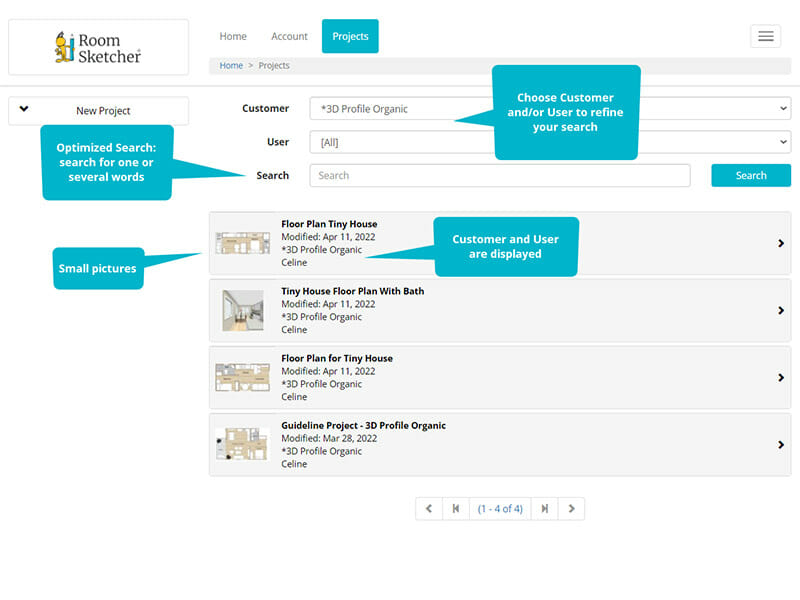Go to next page arrow in pagination
Viewport: 800px width, 600px height.
click(x=571, y=509)
